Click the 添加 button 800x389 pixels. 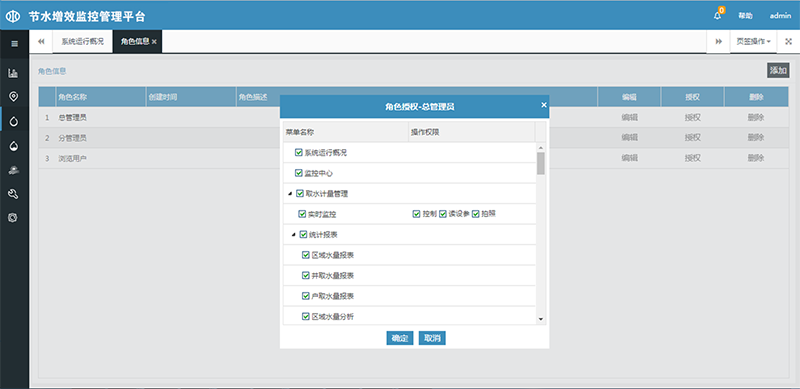(778, 70)
